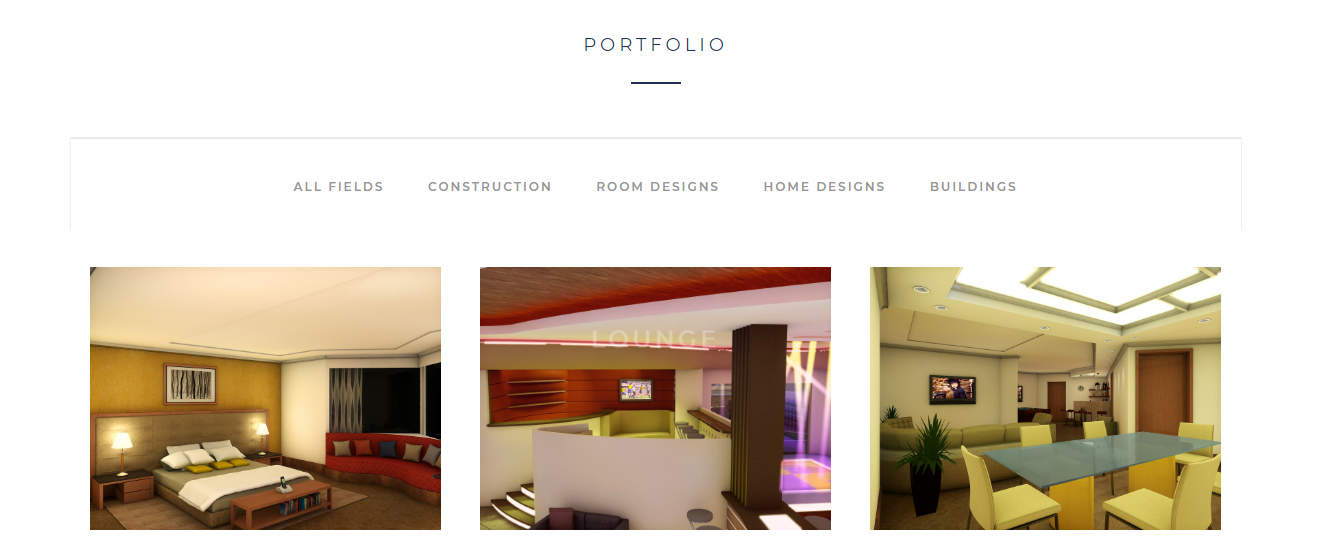Click the wall-mounted TV in lounge image
Screen dimensions: 1328x549
tap(636, 388)
